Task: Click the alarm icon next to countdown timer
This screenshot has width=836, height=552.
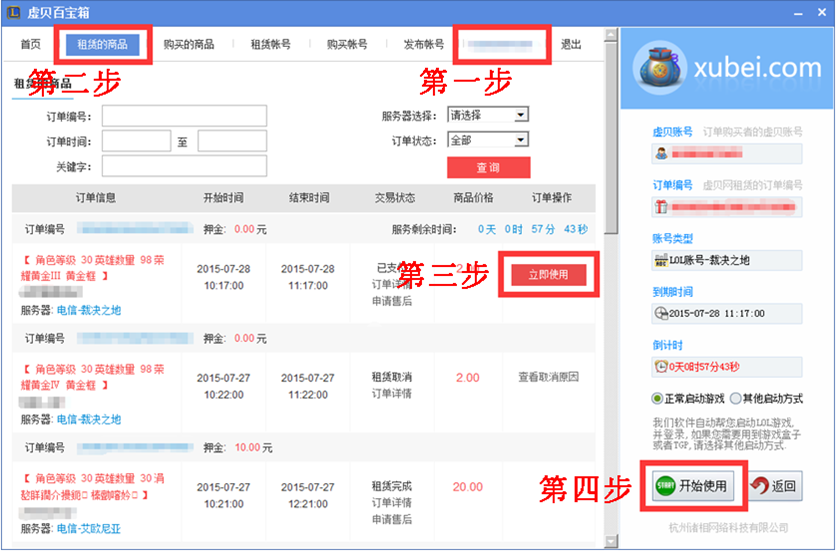Action: pyautogui.click(x=659, y=366)
